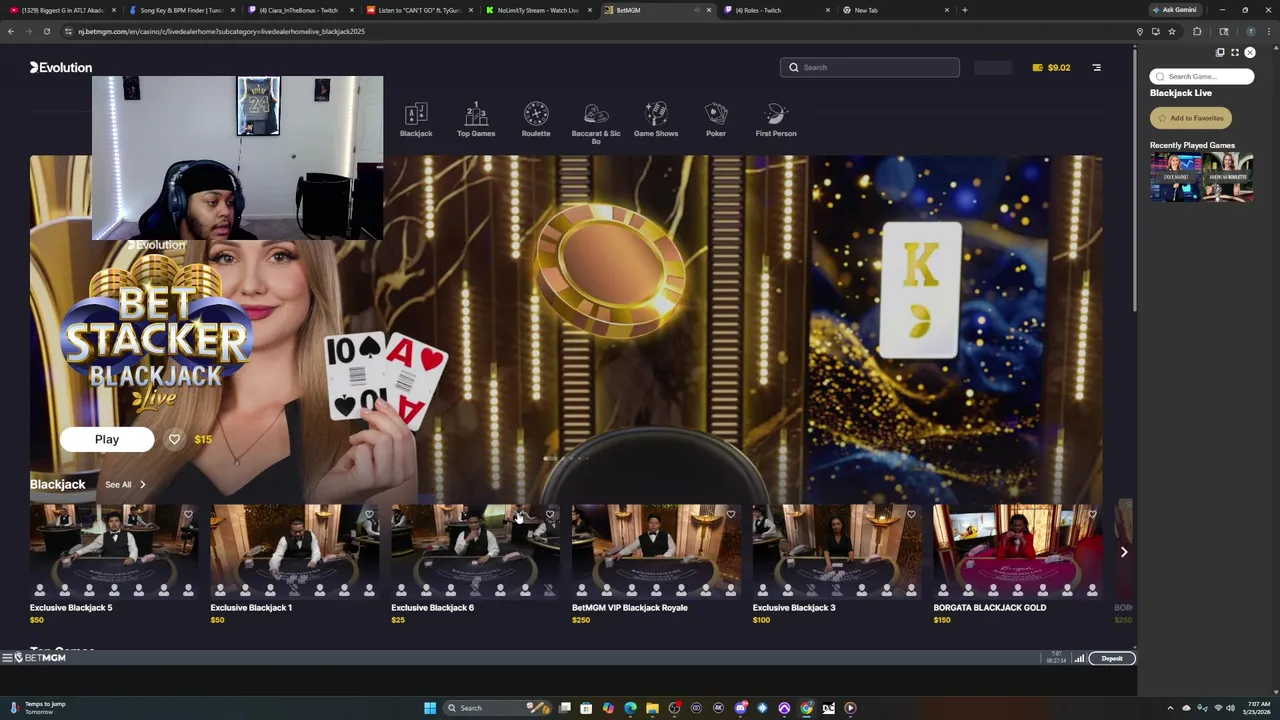Click Play on Bet Stacker Blackjack

click(x=107, y=439)
